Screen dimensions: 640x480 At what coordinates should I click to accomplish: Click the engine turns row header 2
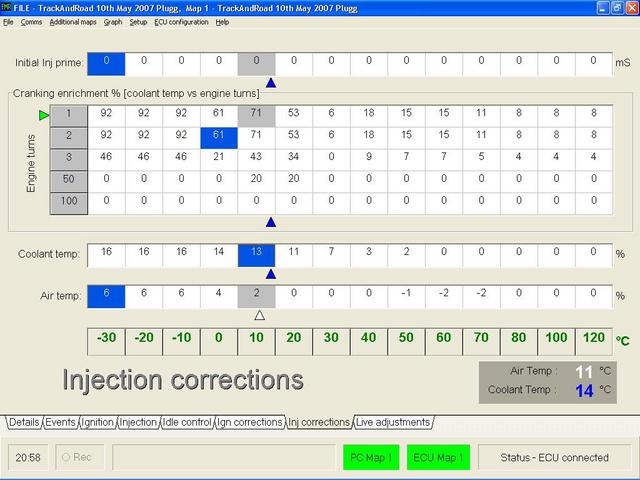pyautogui.click(x=69, y=138)
